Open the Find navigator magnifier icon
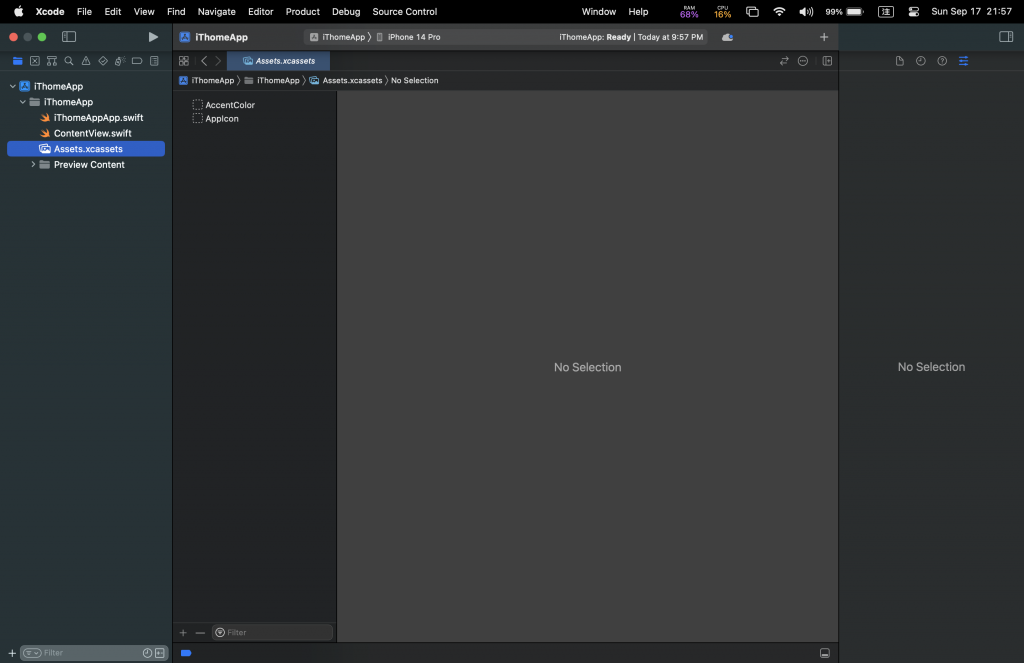 (69, 61)
